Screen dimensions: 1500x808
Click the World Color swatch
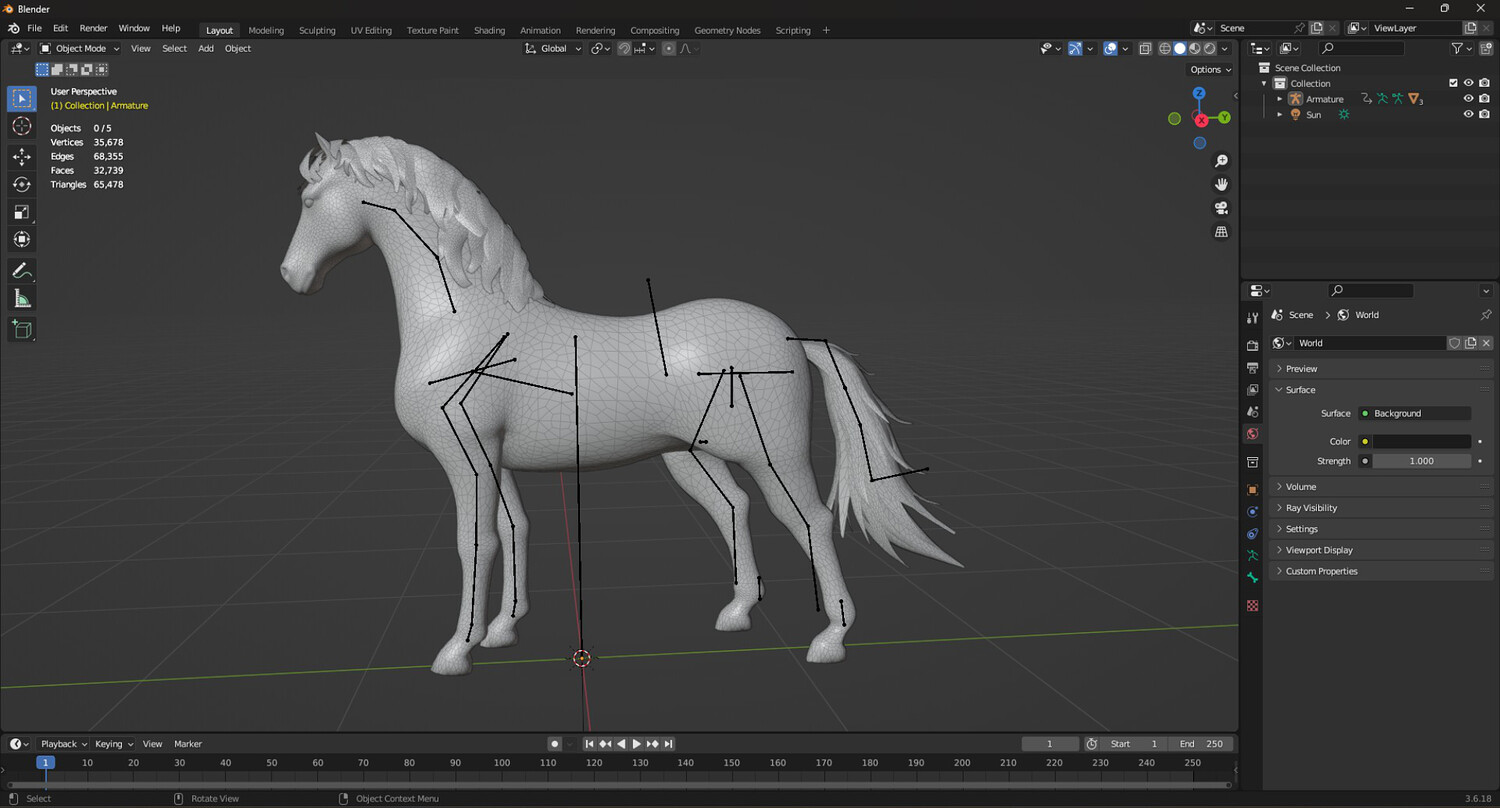click(1421, 441)
